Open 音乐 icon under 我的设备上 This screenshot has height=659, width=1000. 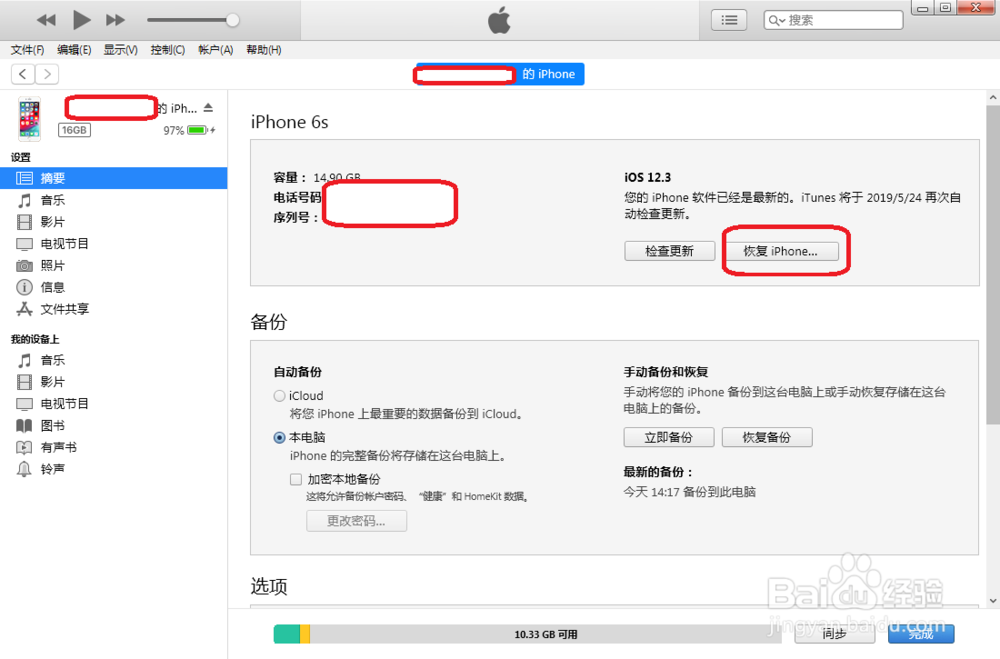pos(24,360)
